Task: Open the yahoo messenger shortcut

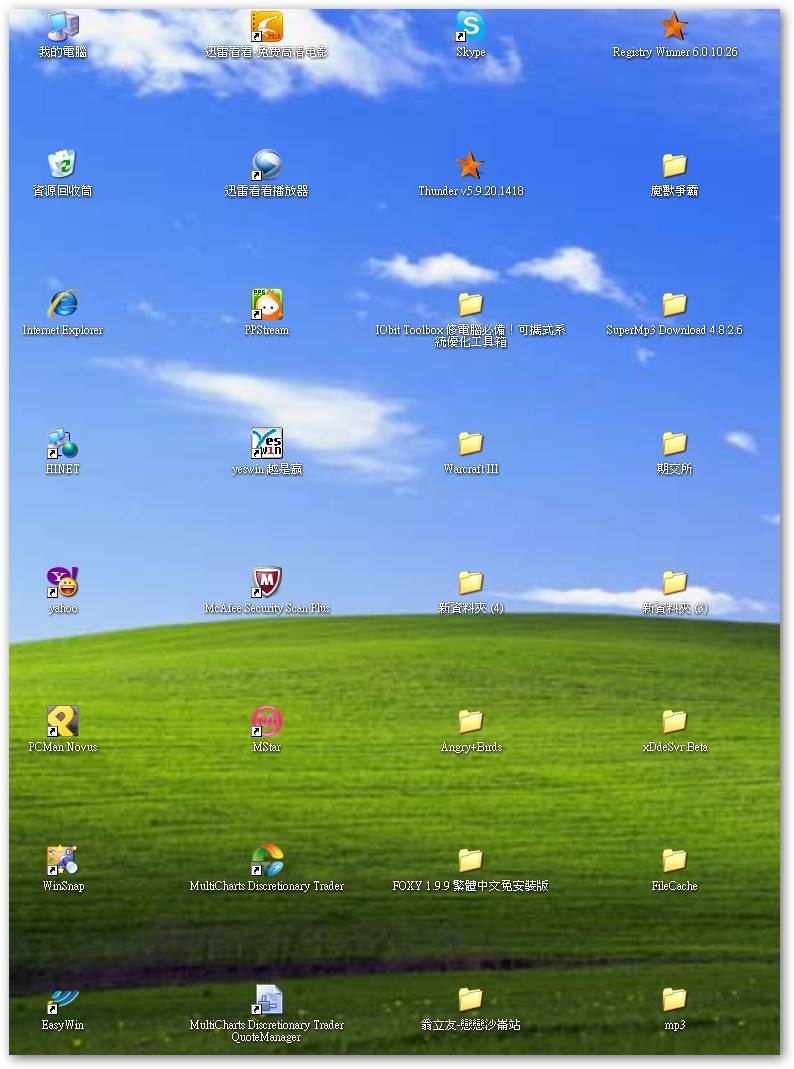Action: (x=63, y=584)
